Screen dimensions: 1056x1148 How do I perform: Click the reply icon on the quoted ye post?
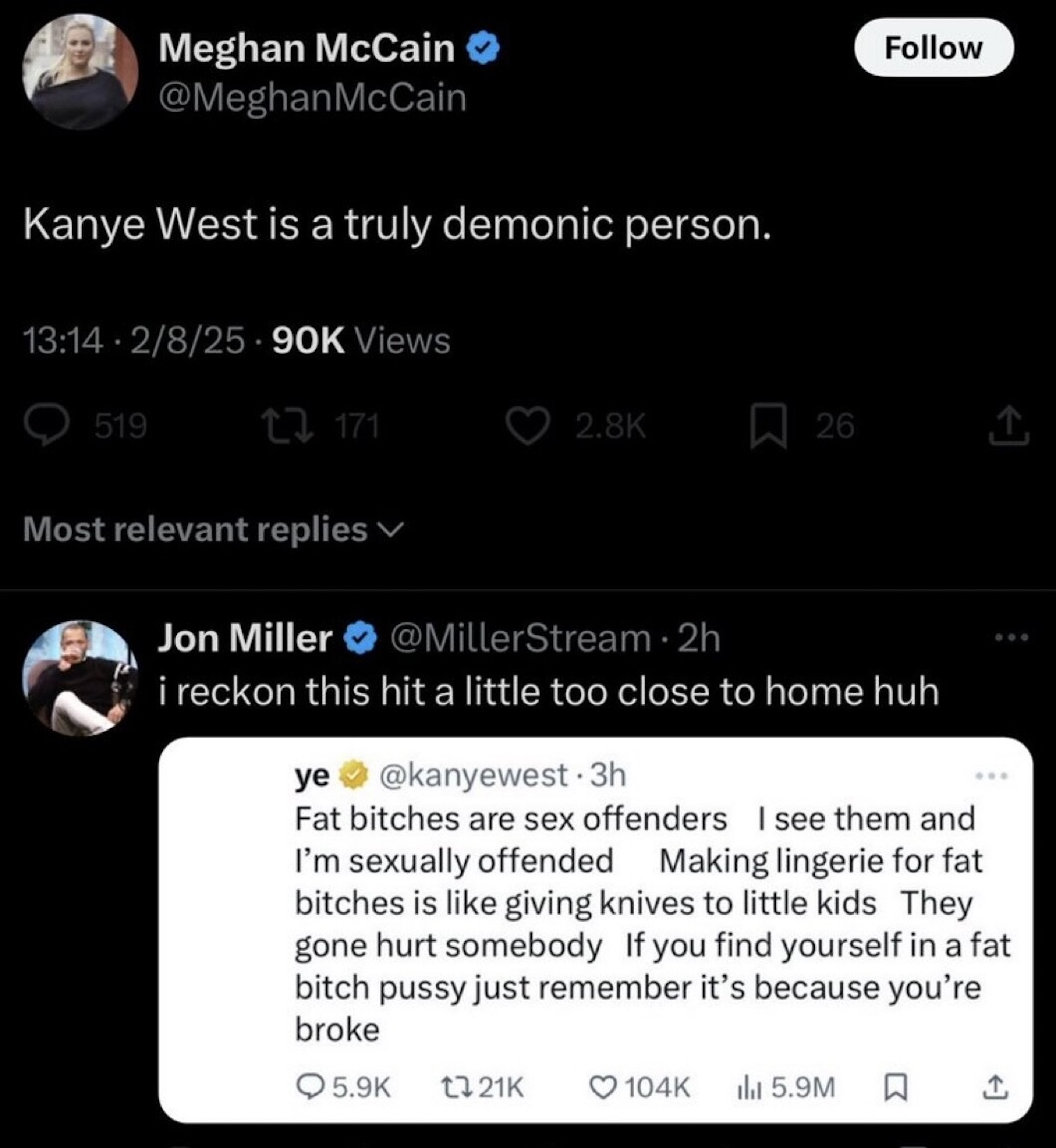[x=311, y=1087]
